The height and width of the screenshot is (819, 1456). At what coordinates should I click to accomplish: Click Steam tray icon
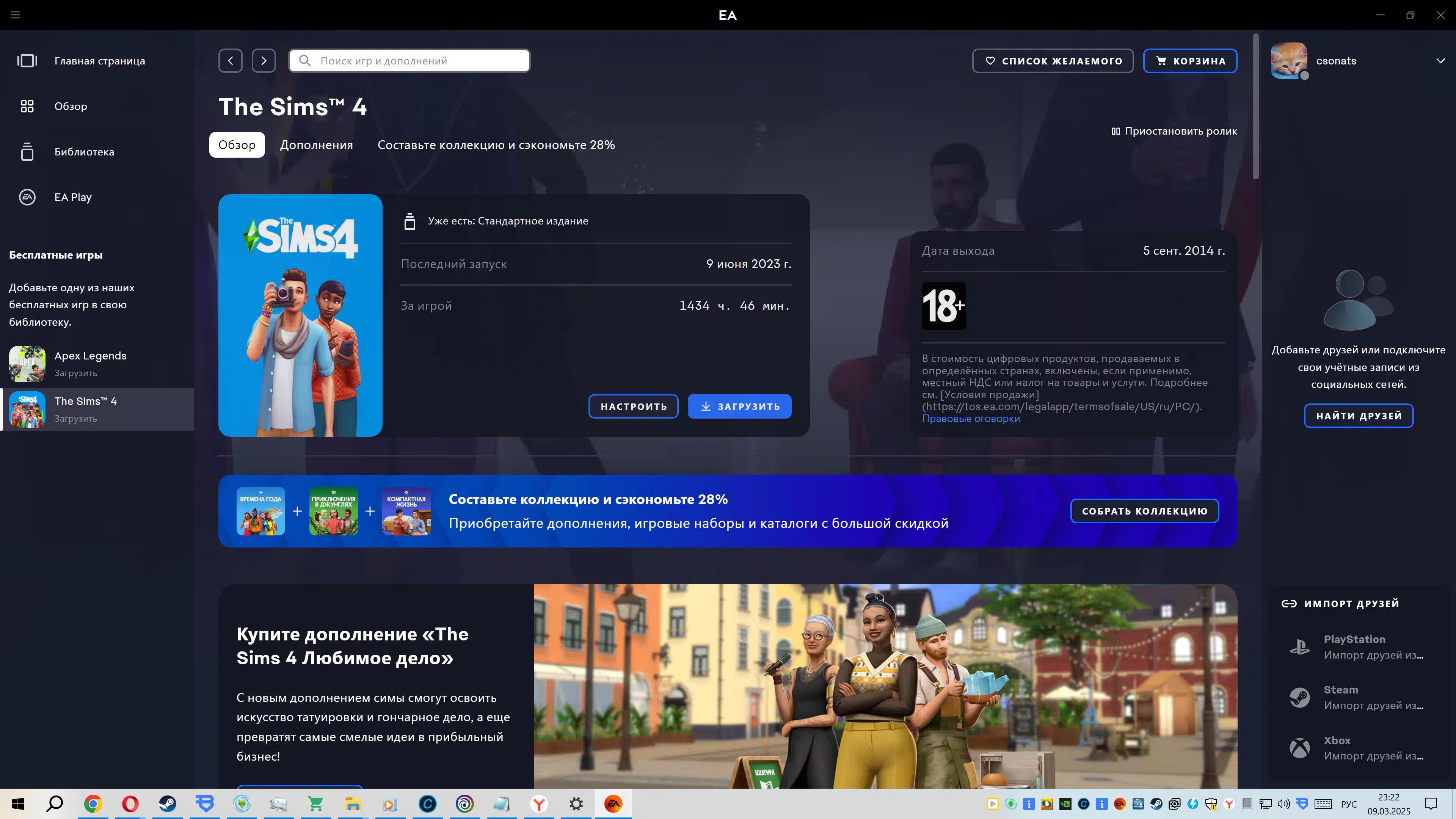pyautogui.click(x=1156, y=804)
